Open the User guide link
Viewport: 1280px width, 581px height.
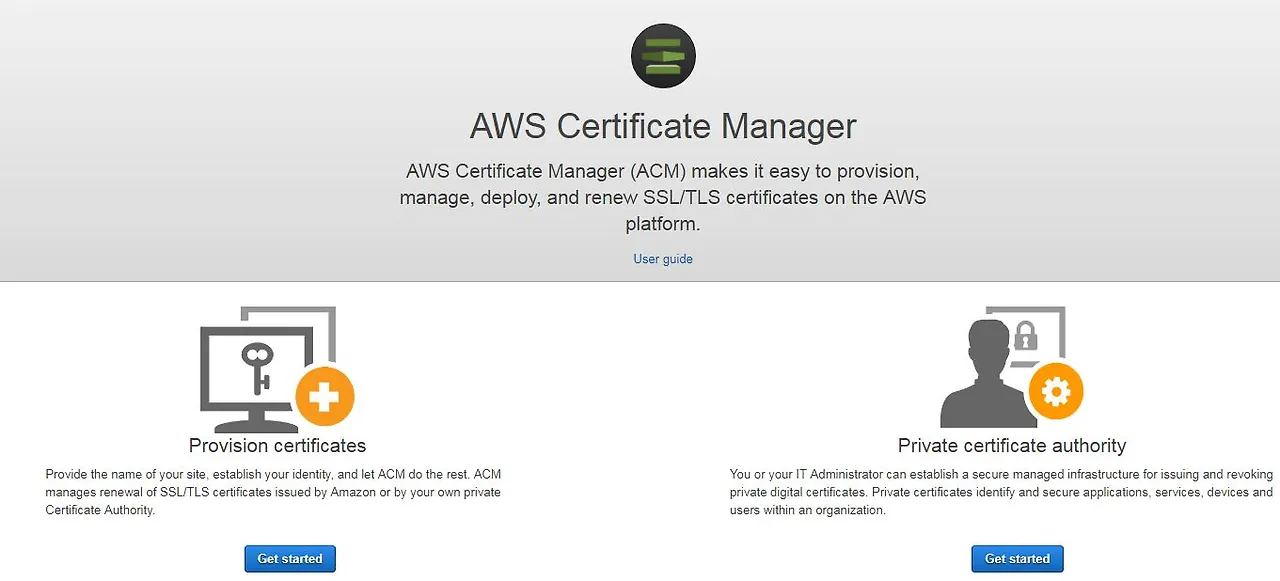point(663,259)
